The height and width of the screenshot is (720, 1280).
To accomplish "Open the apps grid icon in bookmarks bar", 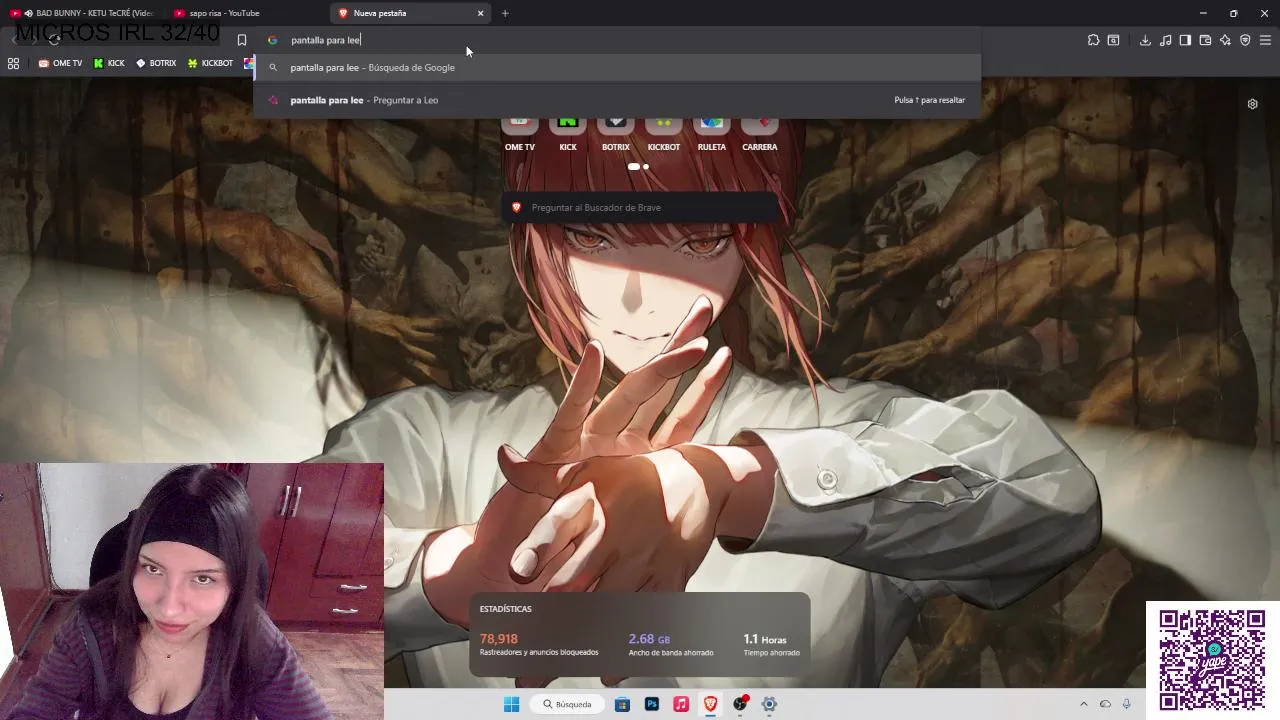I will (x=13, y=63).
